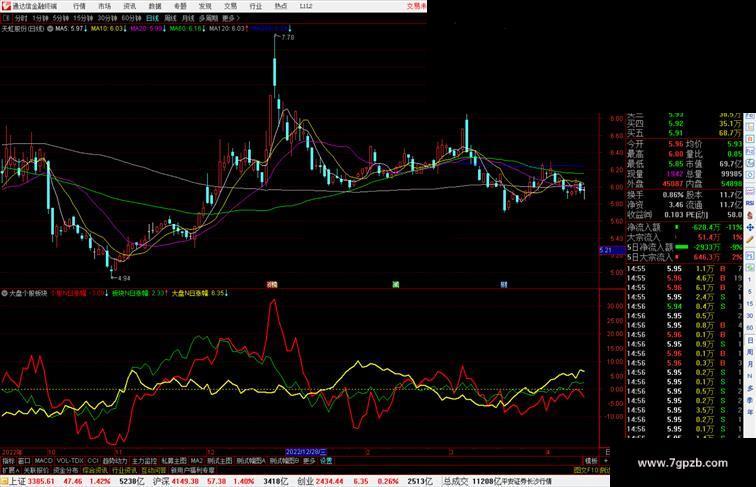Open the 资金分布 panel tab
The height and width of the screenshot is (487, 756).
coord(66,470)
